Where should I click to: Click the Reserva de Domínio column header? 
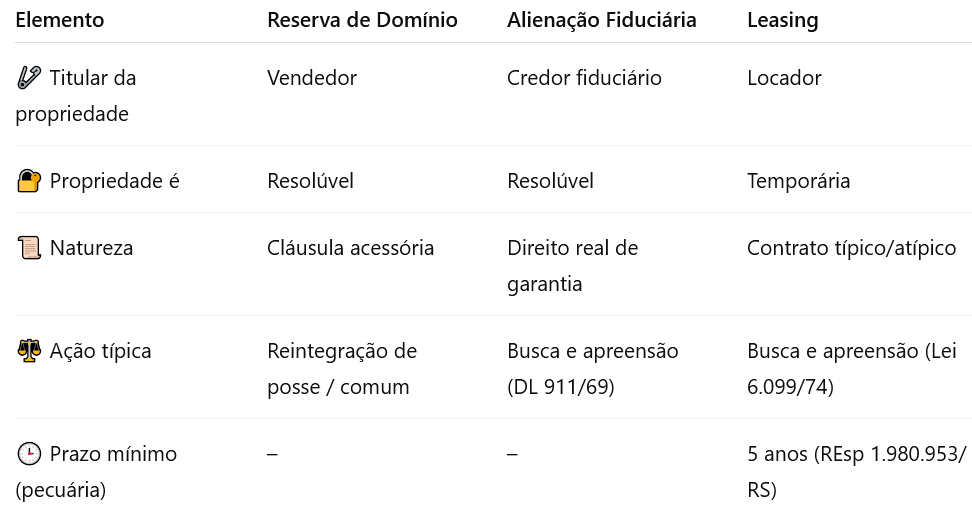362,20
